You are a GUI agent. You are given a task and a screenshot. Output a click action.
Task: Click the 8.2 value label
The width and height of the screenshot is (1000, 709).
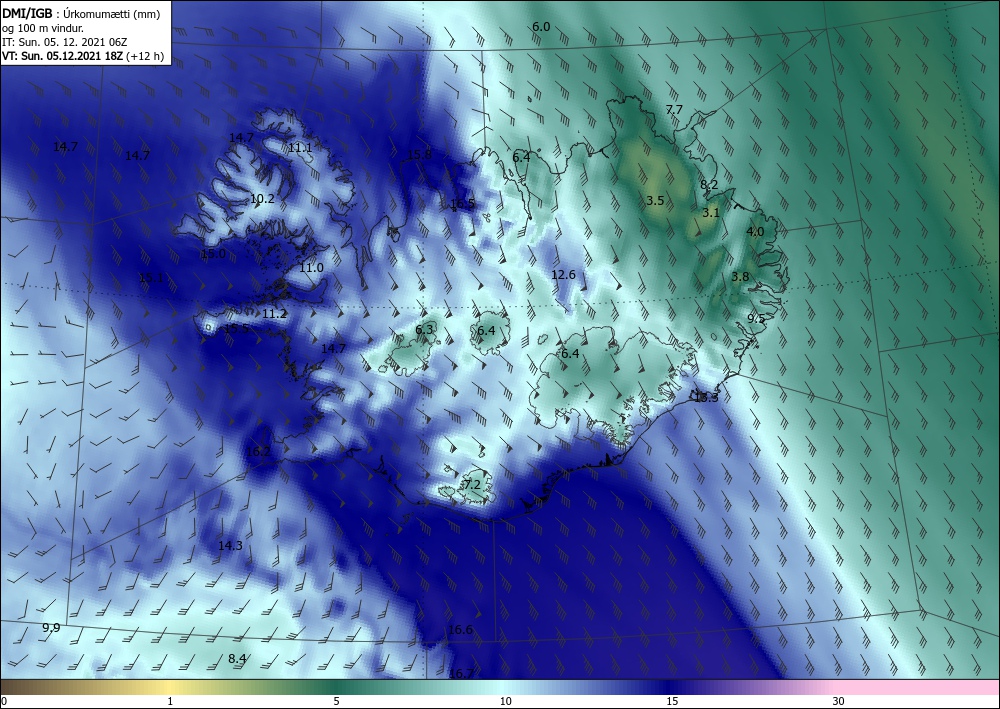coord(709,185)
